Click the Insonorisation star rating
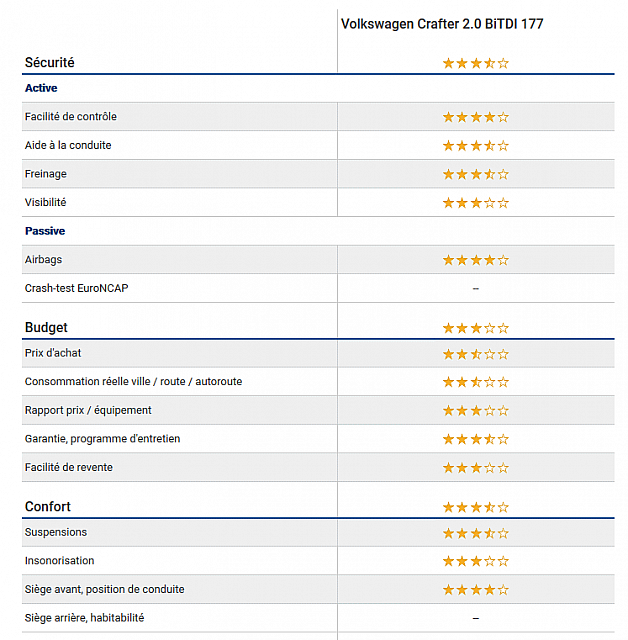This screenshot has width=628, height=640. pyautogui.click(x=475, y=561)
